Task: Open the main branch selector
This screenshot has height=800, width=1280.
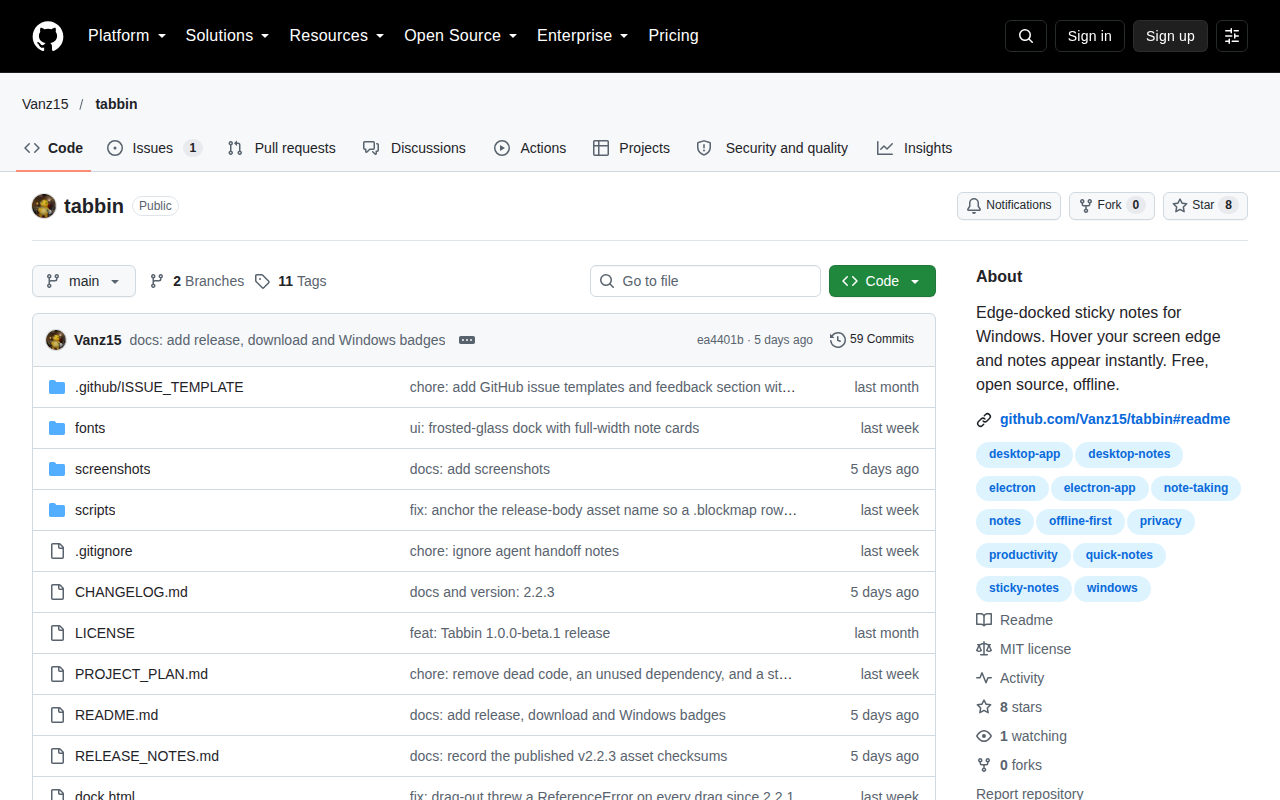Action: tap(84, 281)
